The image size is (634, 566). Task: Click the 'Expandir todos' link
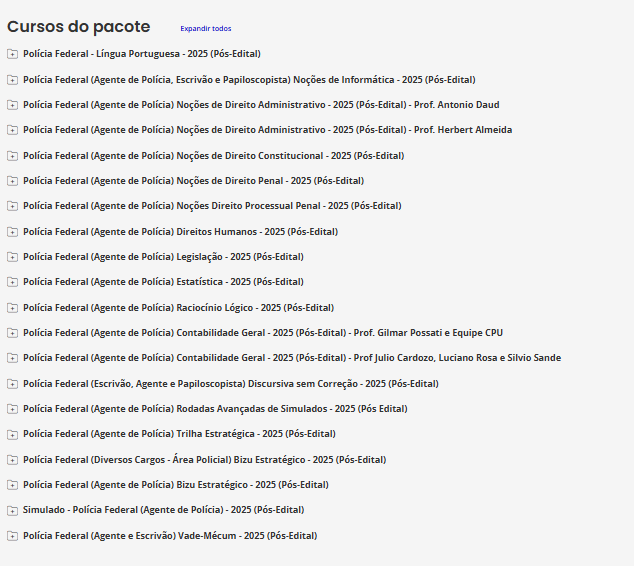[x=206, y=29]
